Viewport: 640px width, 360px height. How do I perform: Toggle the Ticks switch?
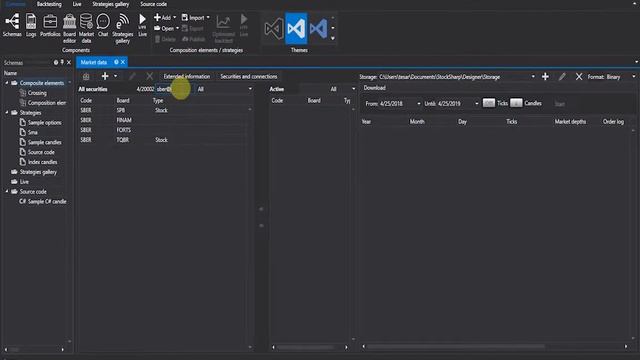click(x=489, y=103)
